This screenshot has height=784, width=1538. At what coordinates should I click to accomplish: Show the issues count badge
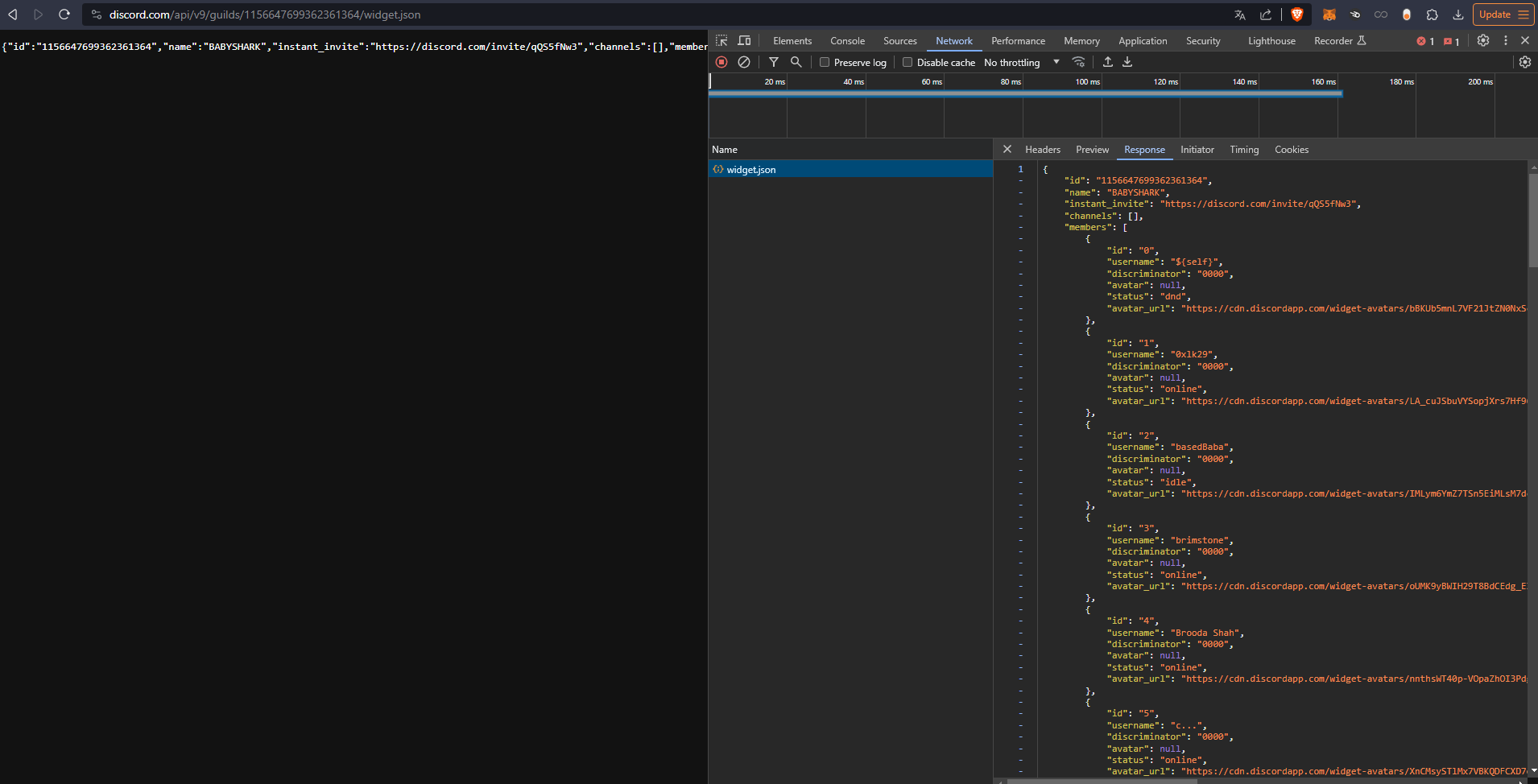1452,41
